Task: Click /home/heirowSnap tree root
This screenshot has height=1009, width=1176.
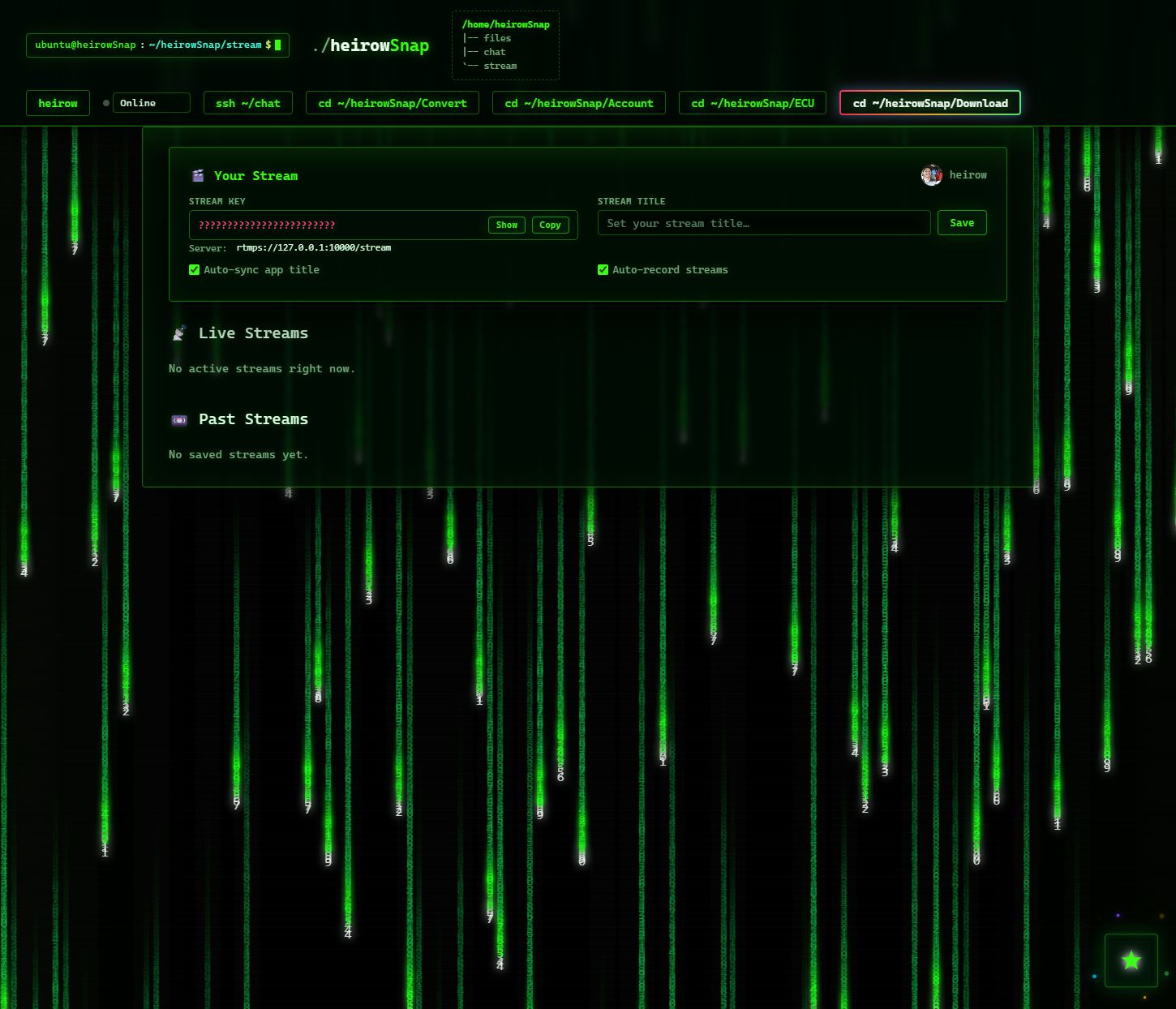Action: click(x=506, y=24)
